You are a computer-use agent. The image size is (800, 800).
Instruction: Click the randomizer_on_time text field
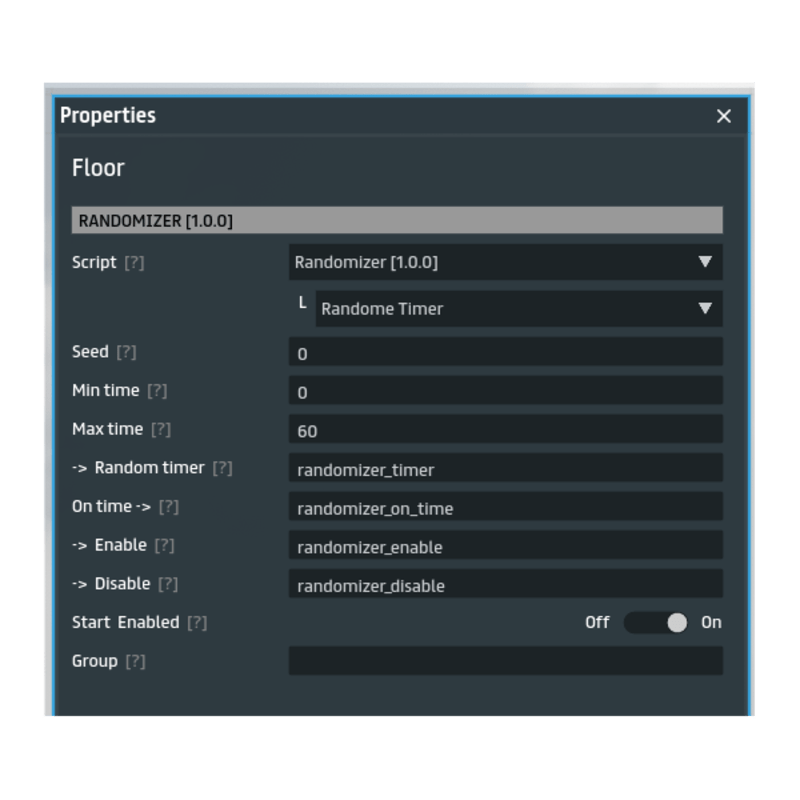click(505, 507)
